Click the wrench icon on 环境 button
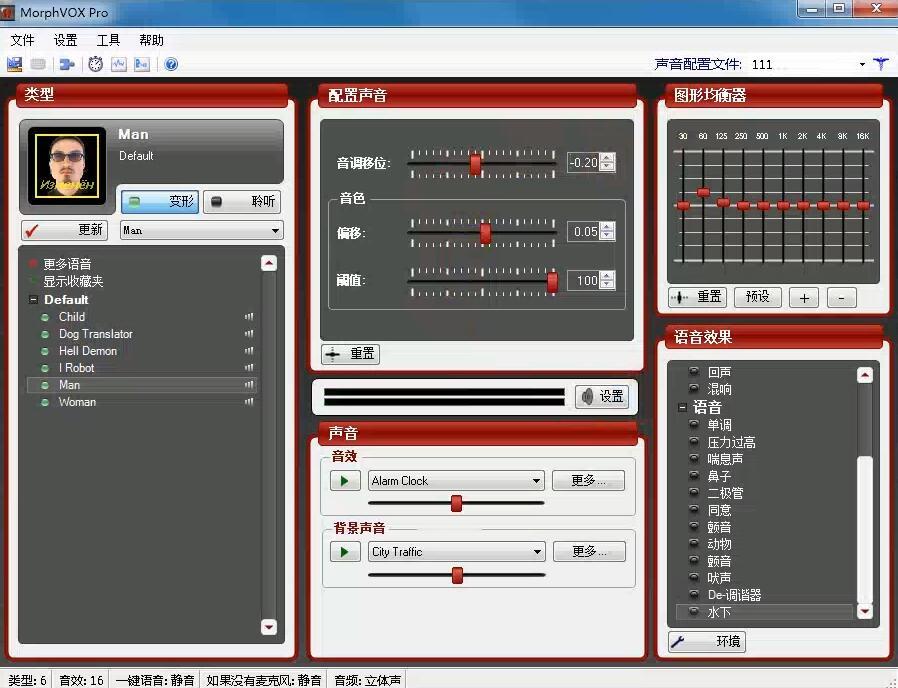 pyautogui.click(x=678, y=642)
